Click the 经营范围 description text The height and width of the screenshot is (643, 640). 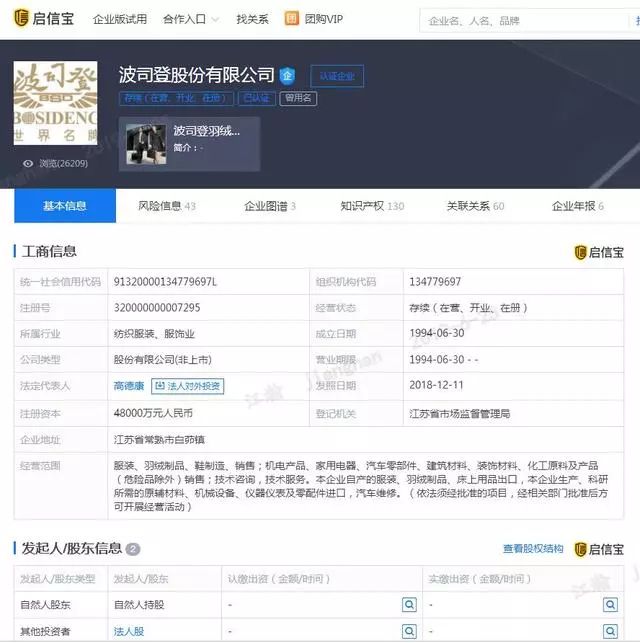point(361,486)
